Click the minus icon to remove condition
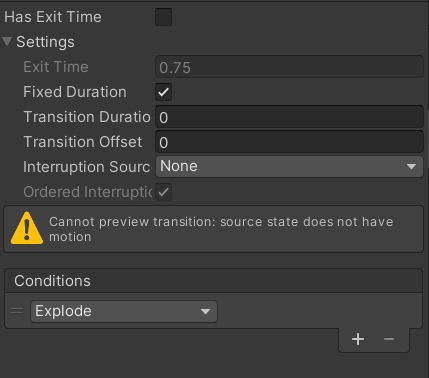This screenshot has height=378, width=429. tap(389, 339)
